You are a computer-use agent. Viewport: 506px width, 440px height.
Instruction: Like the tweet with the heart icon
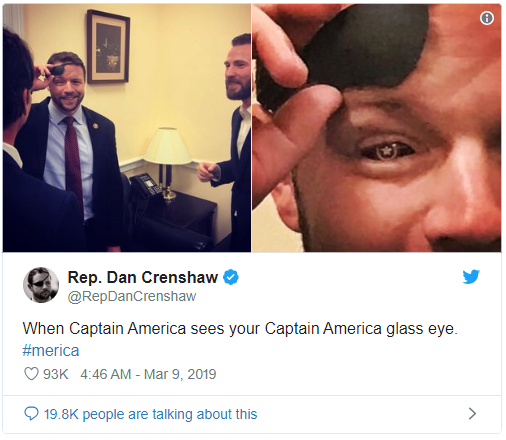tap(31, 374)
